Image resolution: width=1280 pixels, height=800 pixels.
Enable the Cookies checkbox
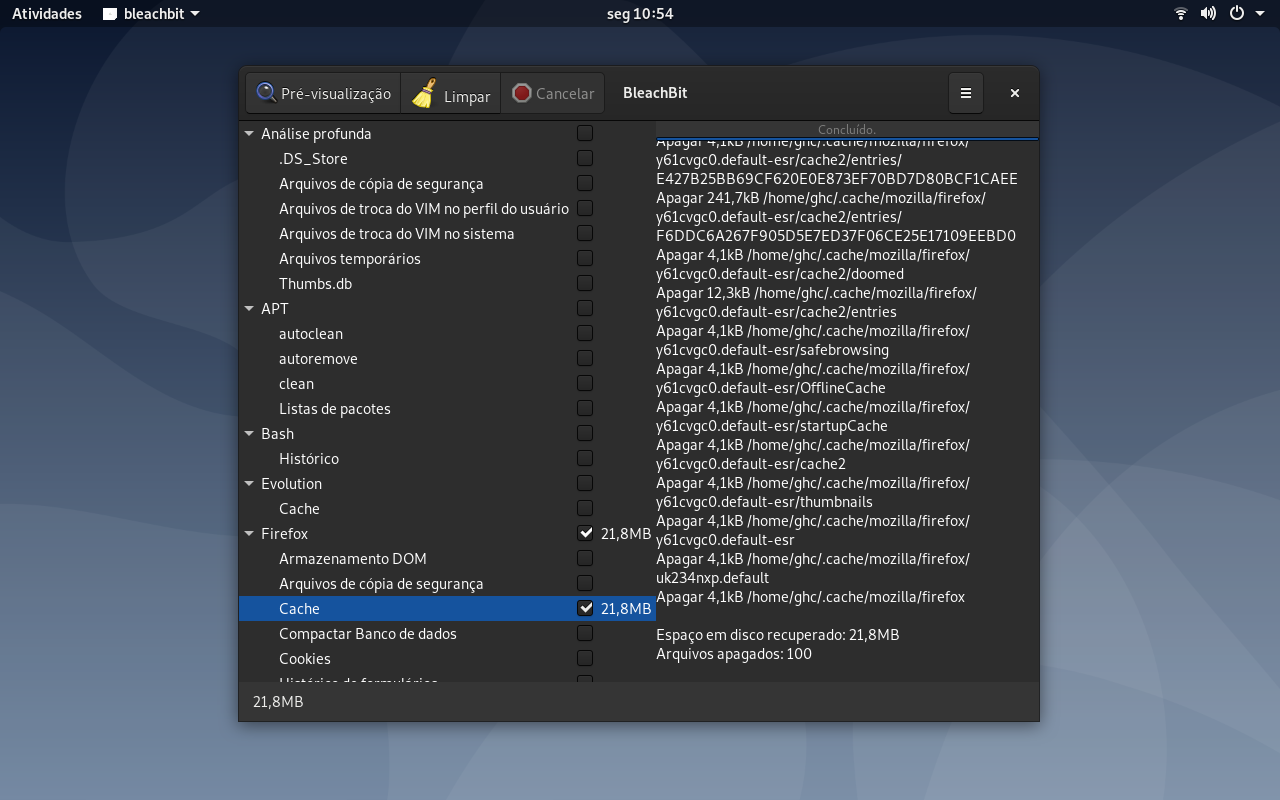coord(585,658)
